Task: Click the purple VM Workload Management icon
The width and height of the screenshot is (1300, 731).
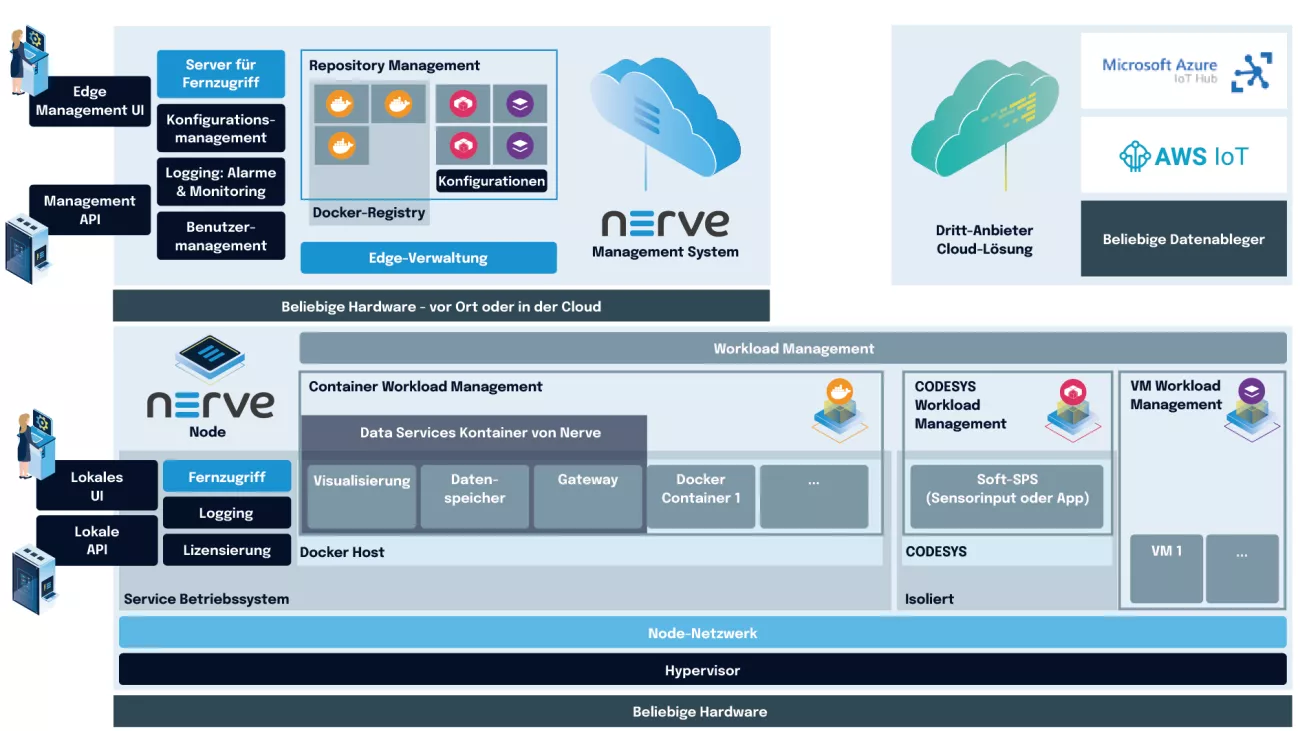Action: (x=1252, y=407)
